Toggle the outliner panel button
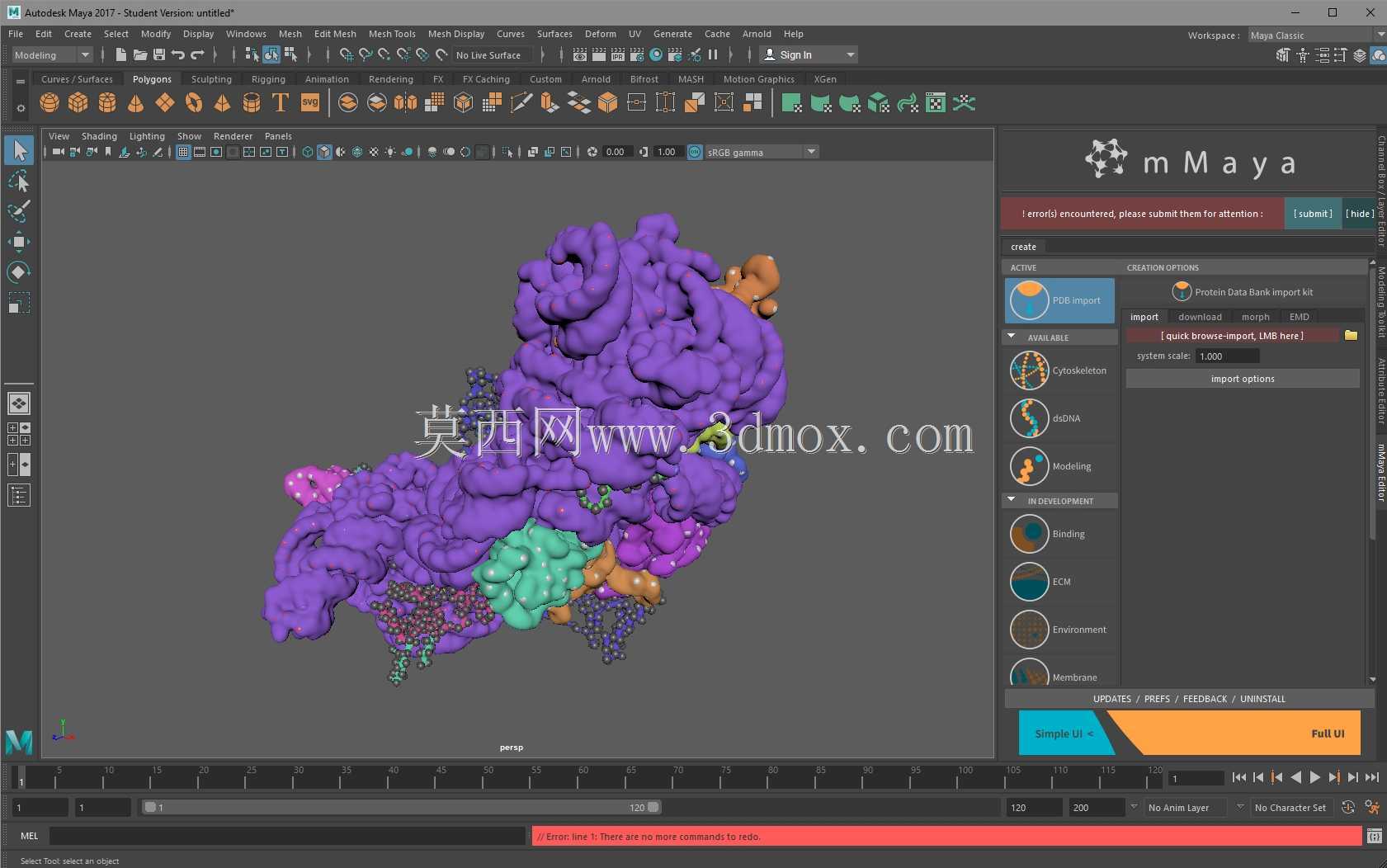The height and width of the screenshot is (868, 1387). pyautogui.click(x=19, y=495)
